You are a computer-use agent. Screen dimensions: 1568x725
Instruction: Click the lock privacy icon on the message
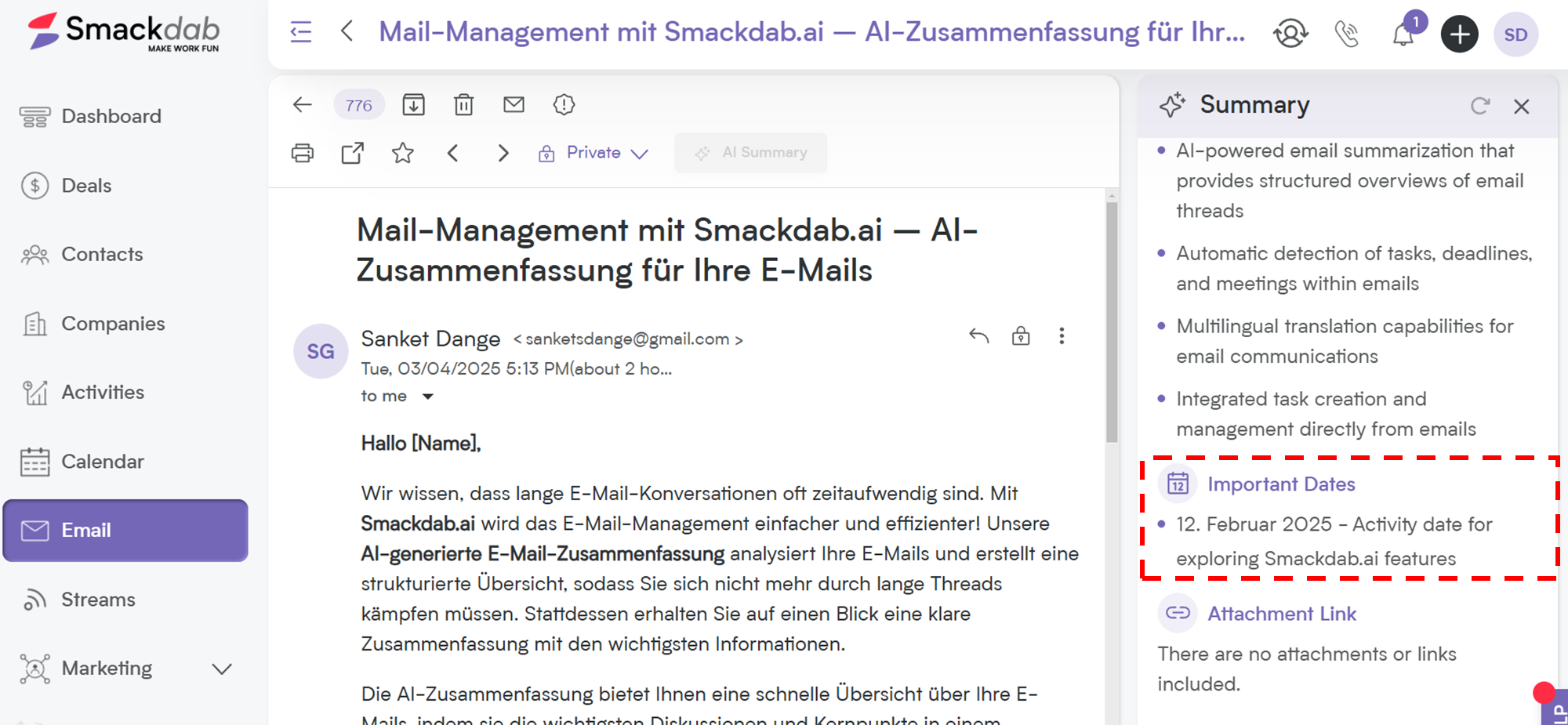click(x=1021, y=335)
